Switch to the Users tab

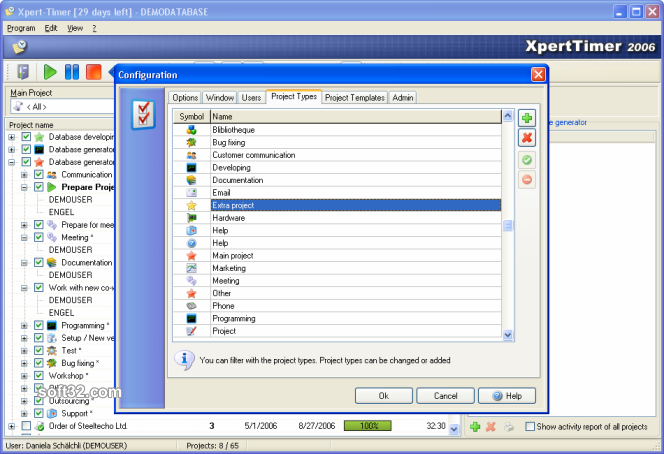pyautogui.click(x=251, y=98)
